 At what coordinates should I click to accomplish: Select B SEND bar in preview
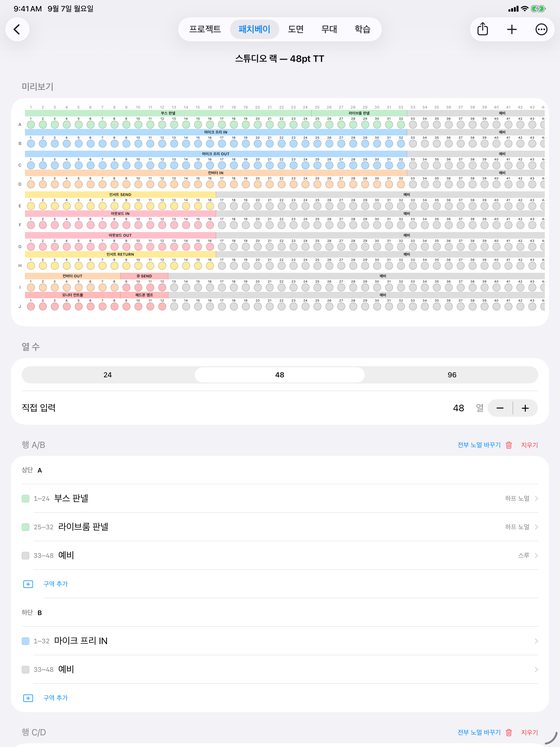[x=144, y=276]
